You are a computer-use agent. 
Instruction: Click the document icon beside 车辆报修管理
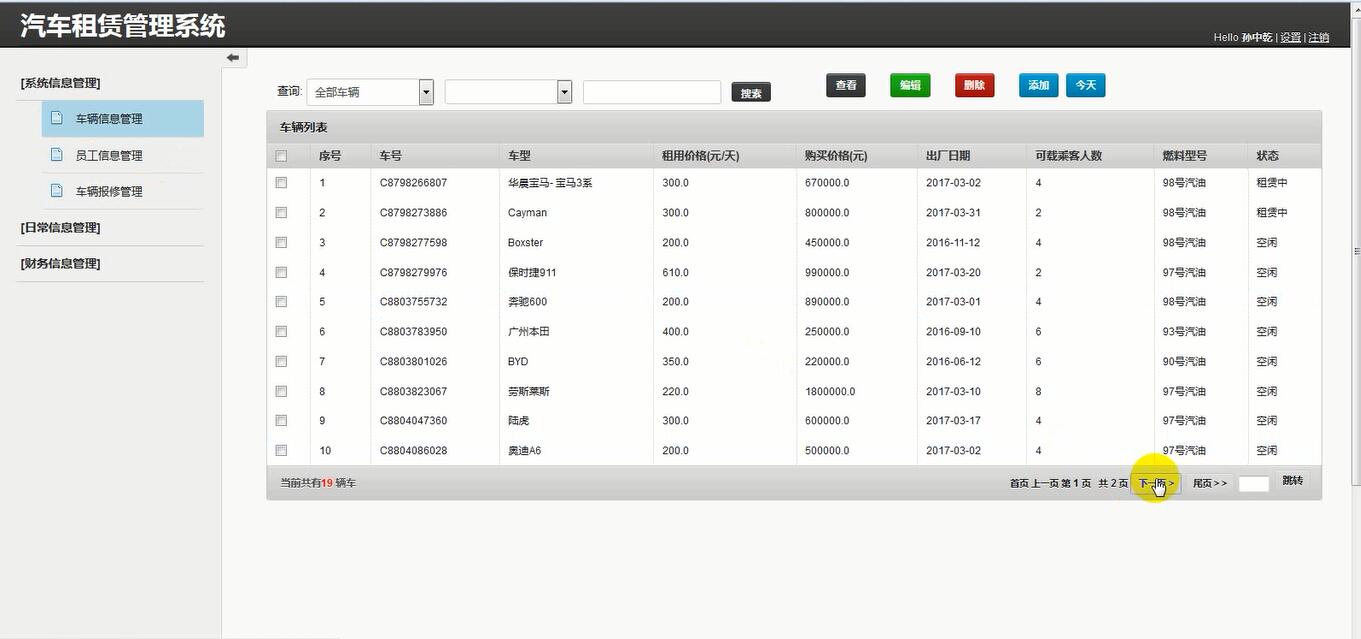(57, 190)
